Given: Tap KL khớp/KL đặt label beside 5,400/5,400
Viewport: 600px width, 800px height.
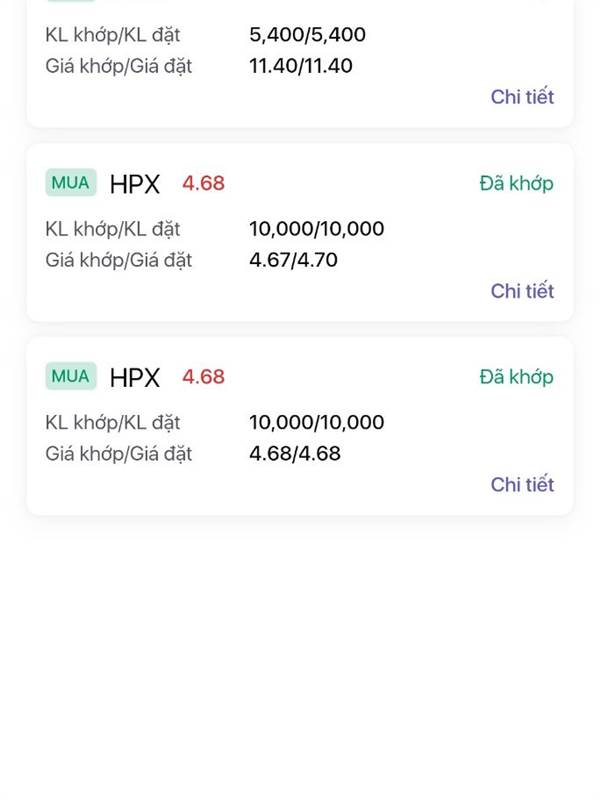Looking at the screenshot, I should tap(113, 35).
